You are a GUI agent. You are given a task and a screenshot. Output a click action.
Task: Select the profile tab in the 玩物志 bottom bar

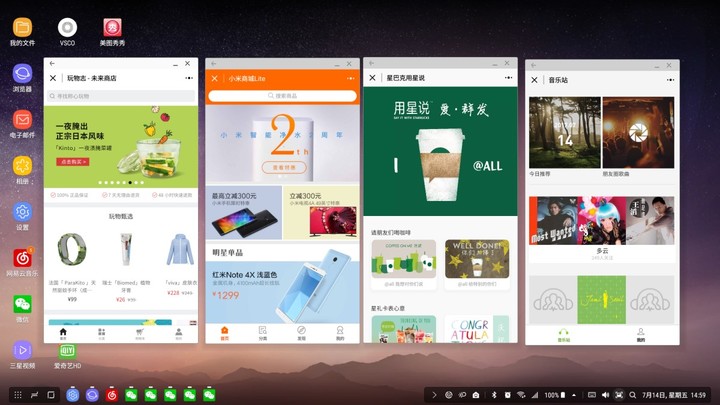(179, 334)
